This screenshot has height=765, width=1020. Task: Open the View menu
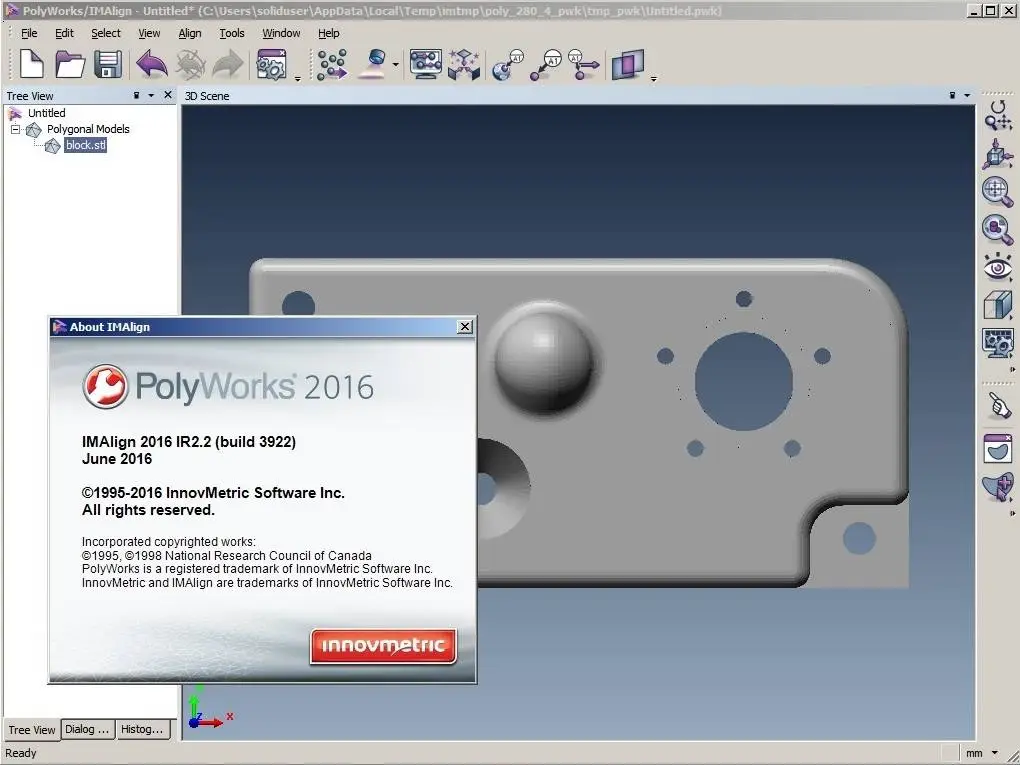(x=149, y=33)
